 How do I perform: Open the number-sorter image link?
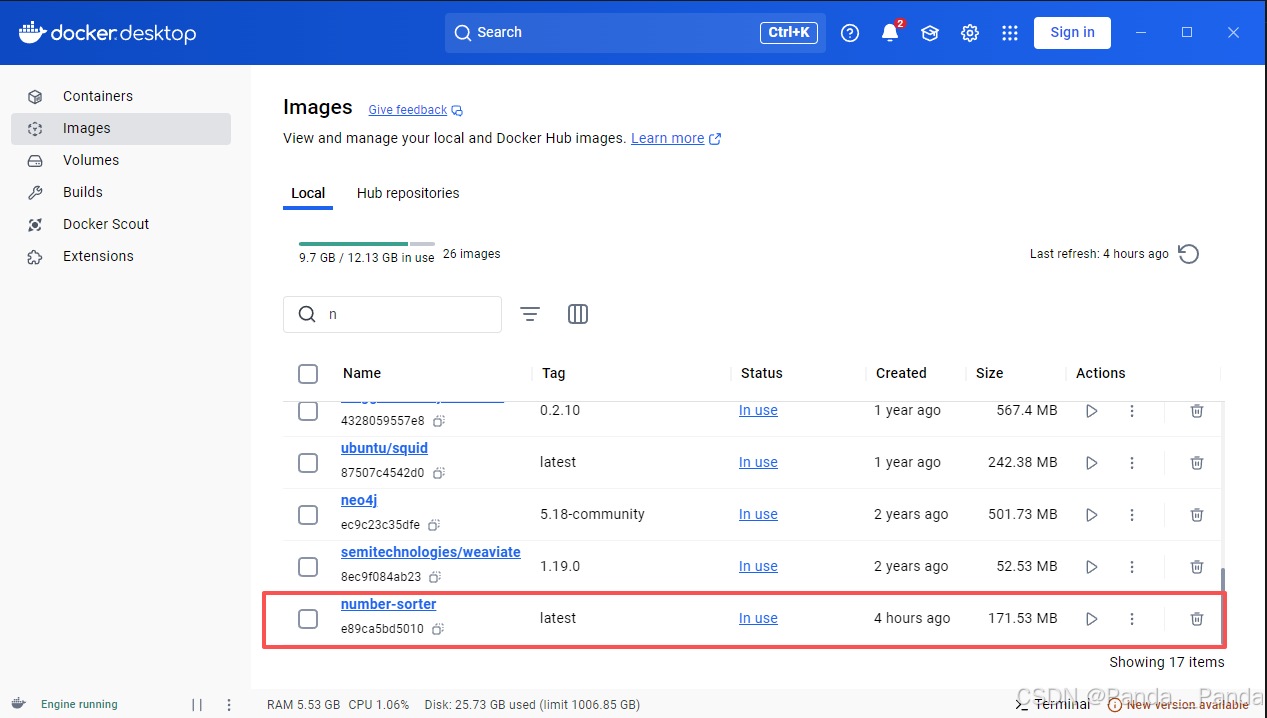pyautogui.click(x=388, y=604)
